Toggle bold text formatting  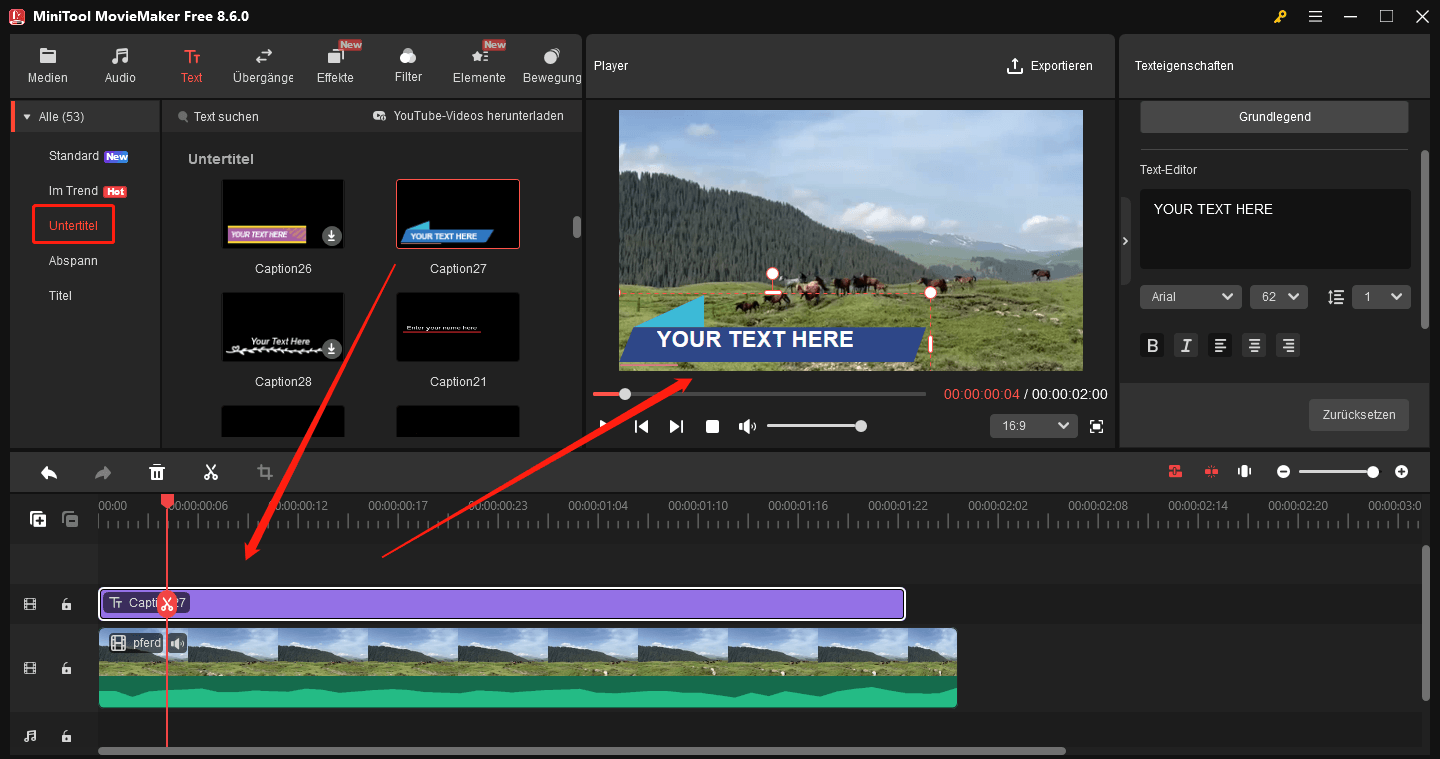coord(1153,346)
